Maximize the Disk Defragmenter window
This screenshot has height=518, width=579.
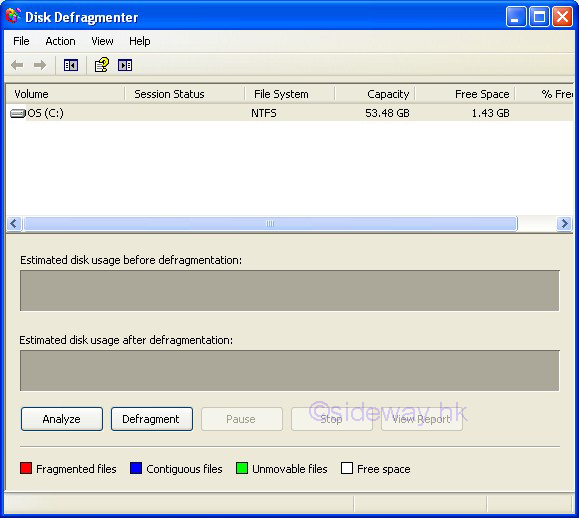coord(539,17)
